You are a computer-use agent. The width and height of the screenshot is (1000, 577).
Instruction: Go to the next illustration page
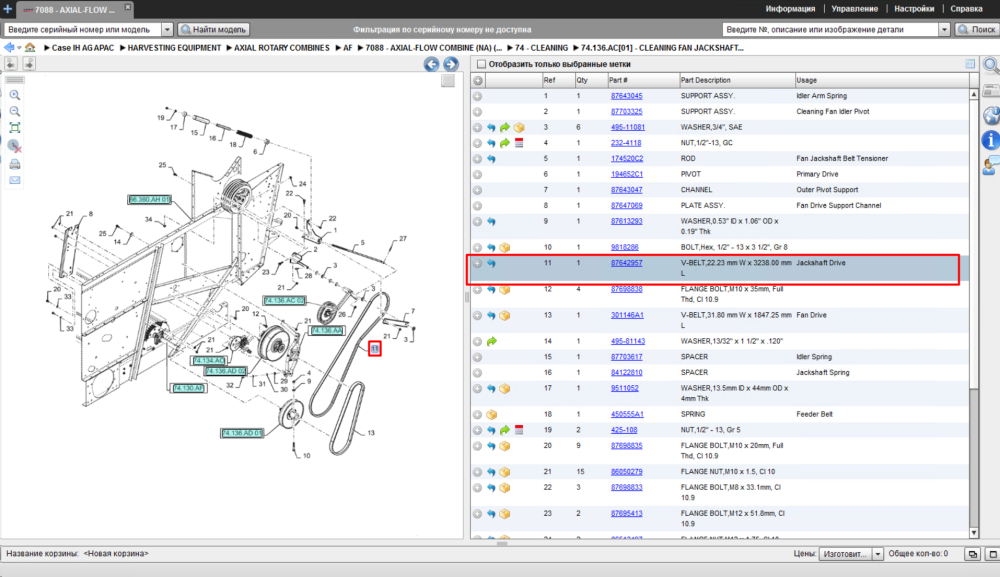coord(451,64)
